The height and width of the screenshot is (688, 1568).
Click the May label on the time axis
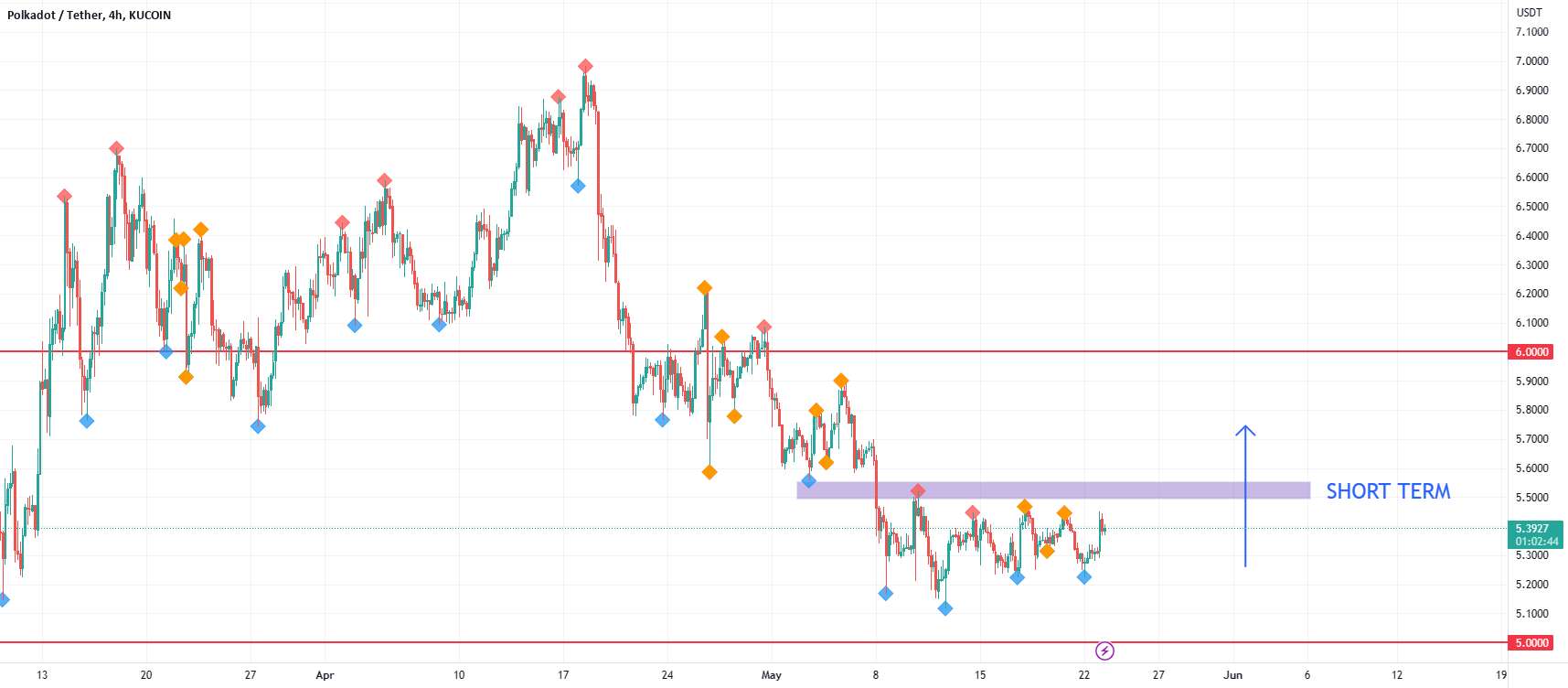[772, 675]
